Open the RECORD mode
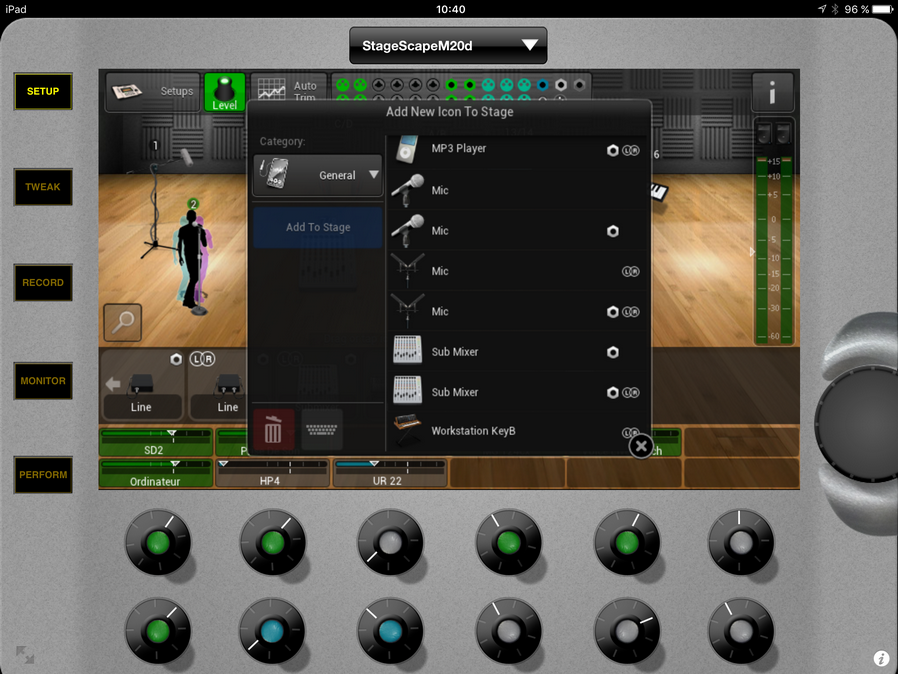898x674 pixels. click(43, 283)
